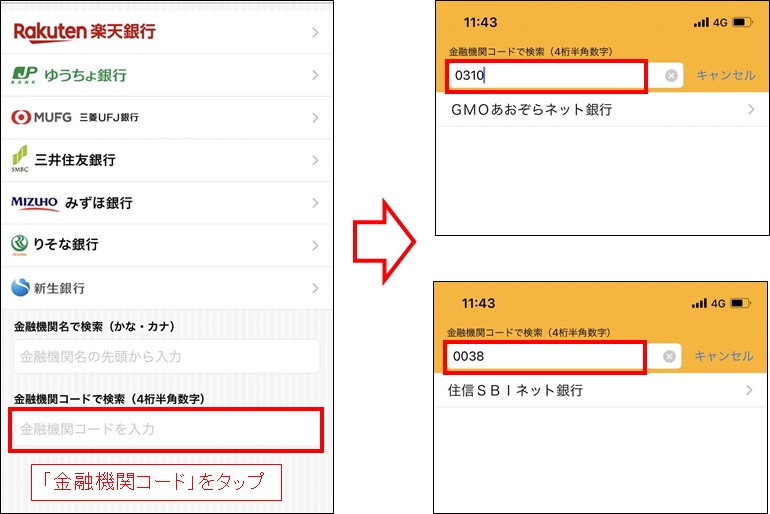The image size is (770, 514).
Task: Select the SMBC 三井住友銀行 logo
Action: tap(63, 160)
